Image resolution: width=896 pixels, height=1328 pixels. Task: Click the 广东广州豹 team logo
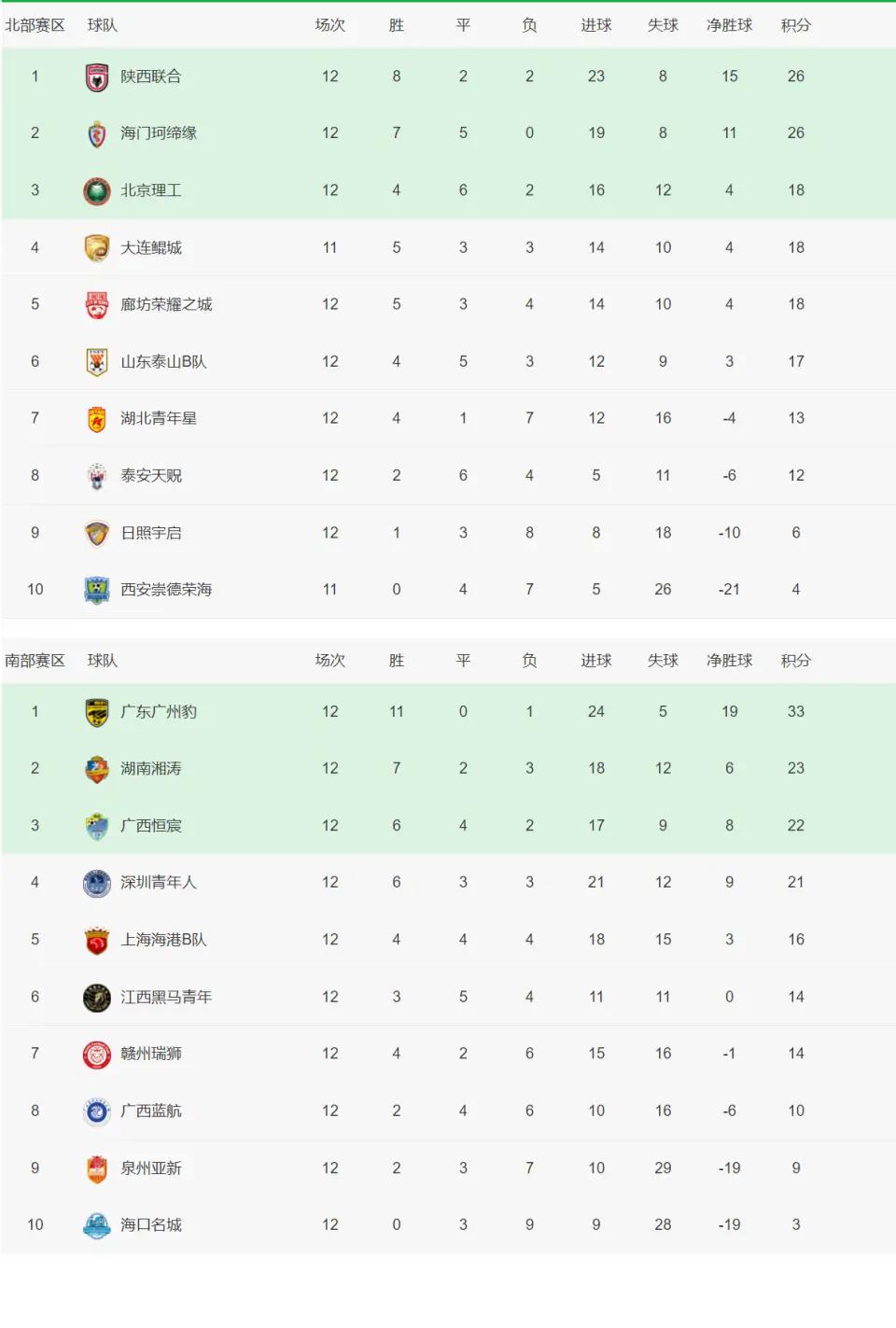(97, 712)
